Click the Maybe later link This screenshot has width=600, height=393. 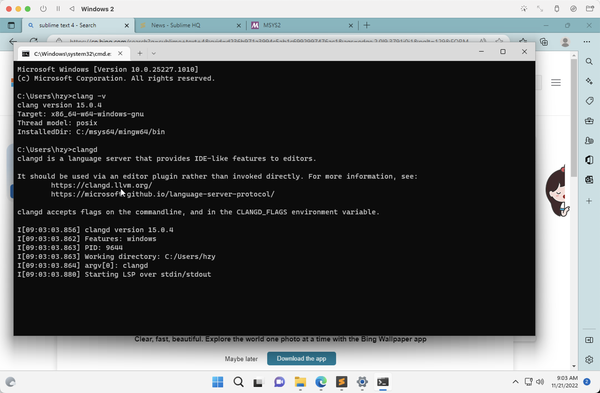(x=241, y=359)
